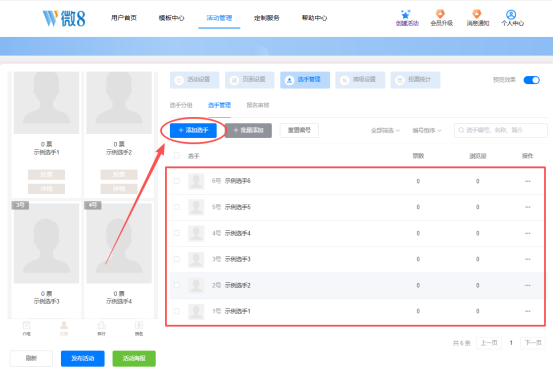Screen dimensions: 554x372
Task: Switch to the 选手分组 sub-tab
Action: point(181,105)
